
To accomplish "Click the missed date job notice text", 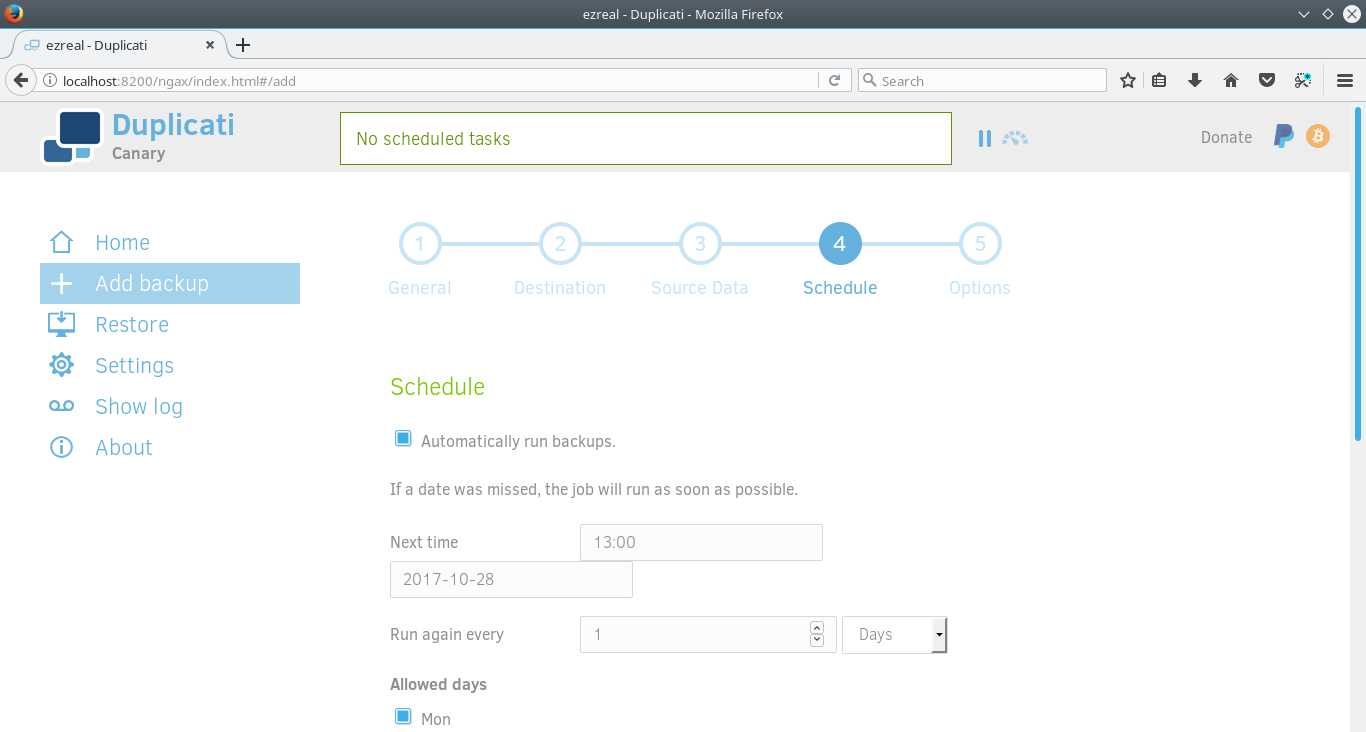I will coord(594,490).
